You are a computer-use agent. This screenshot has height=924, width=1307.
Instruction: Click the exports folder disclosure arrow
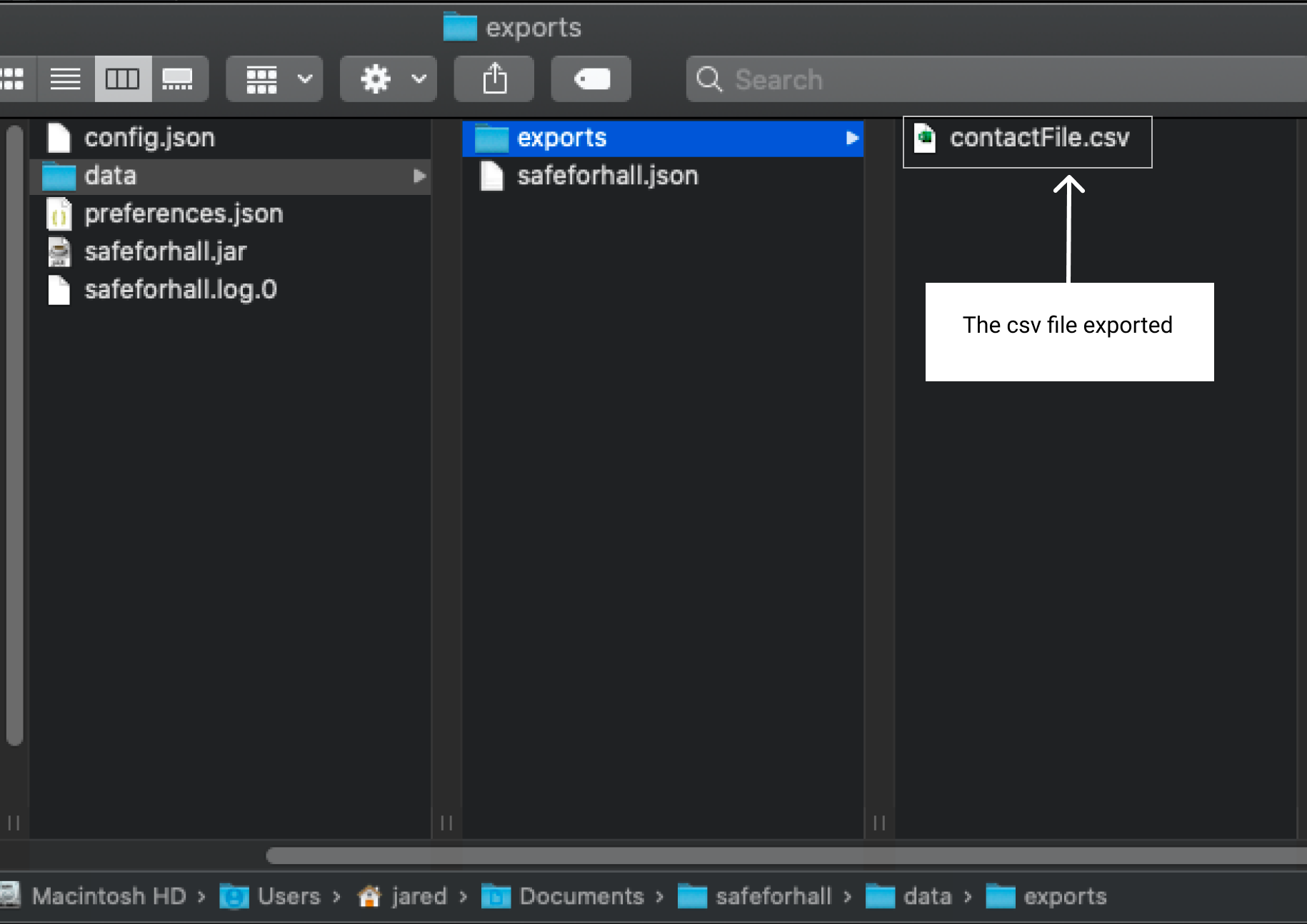pyautogui.click(x=852, y=138)
